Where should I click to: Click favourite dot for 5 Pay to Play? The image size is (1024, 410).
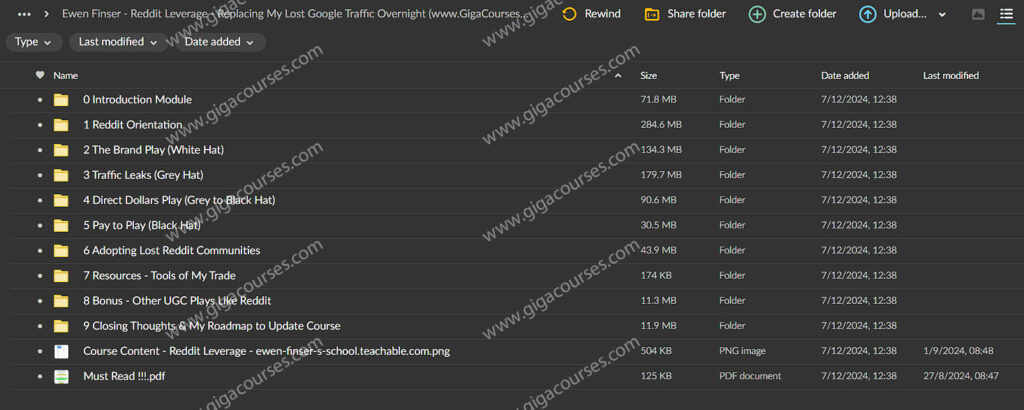click(x=40, y=226)
